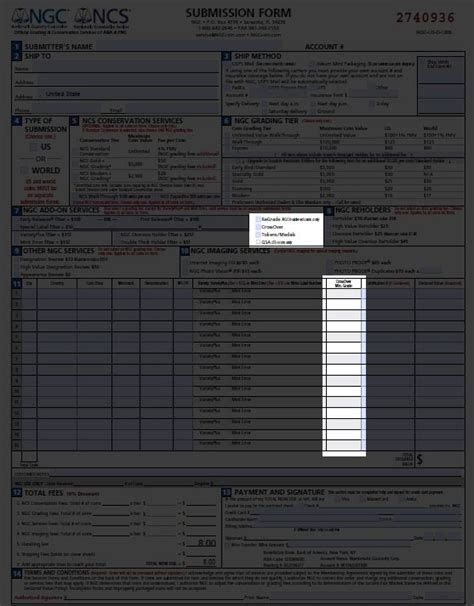
Task: Click the Ship Method Insurance limit field
Action: (373, 95)
